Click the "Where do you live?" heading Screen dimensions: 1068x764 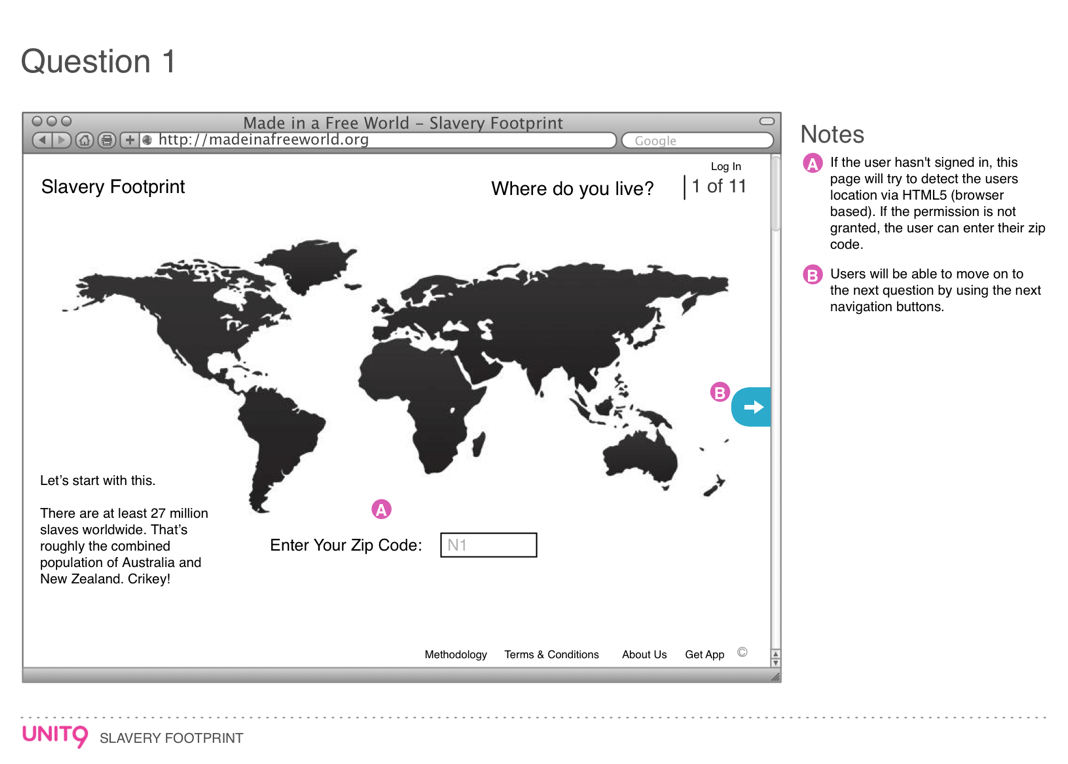(573, 189)
